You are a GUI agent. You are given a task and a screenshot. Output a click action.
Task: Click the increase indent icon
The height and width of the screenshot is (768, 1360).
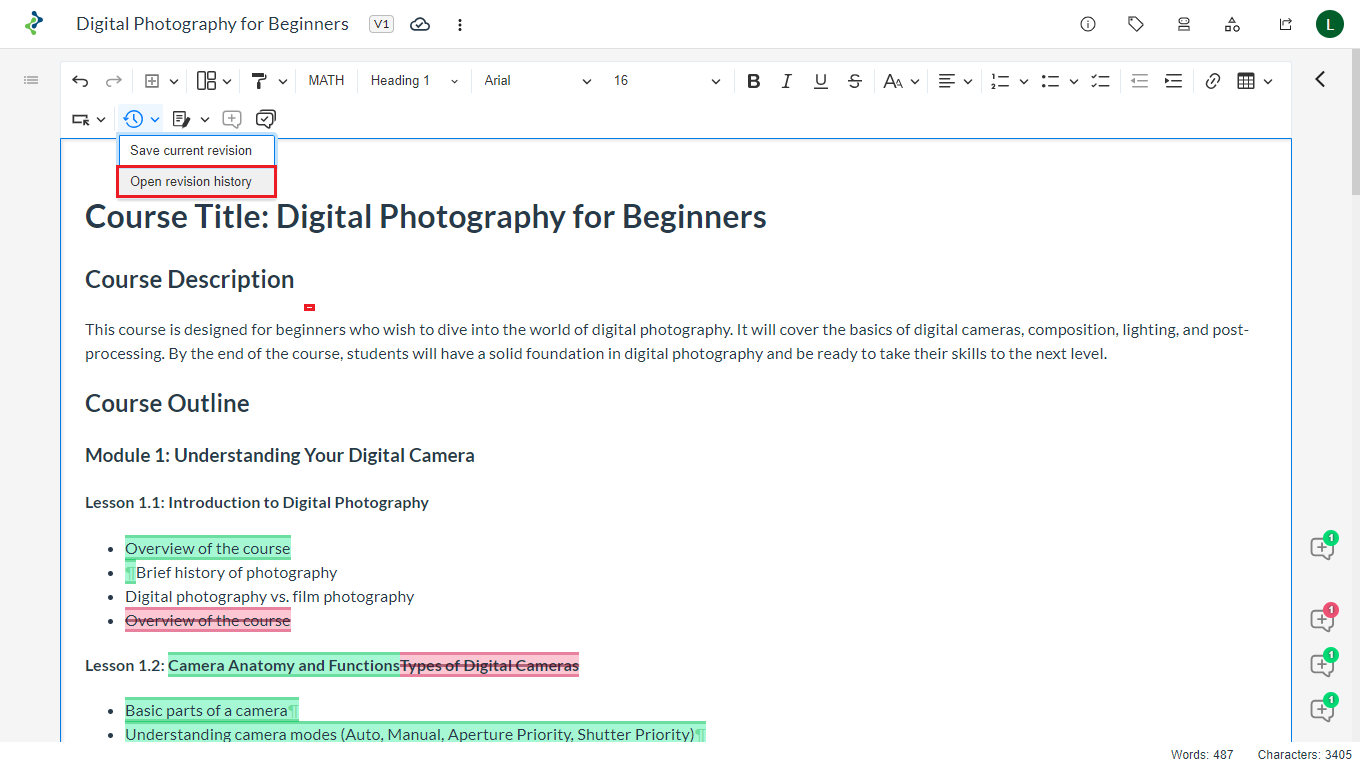coord(1173,81)
